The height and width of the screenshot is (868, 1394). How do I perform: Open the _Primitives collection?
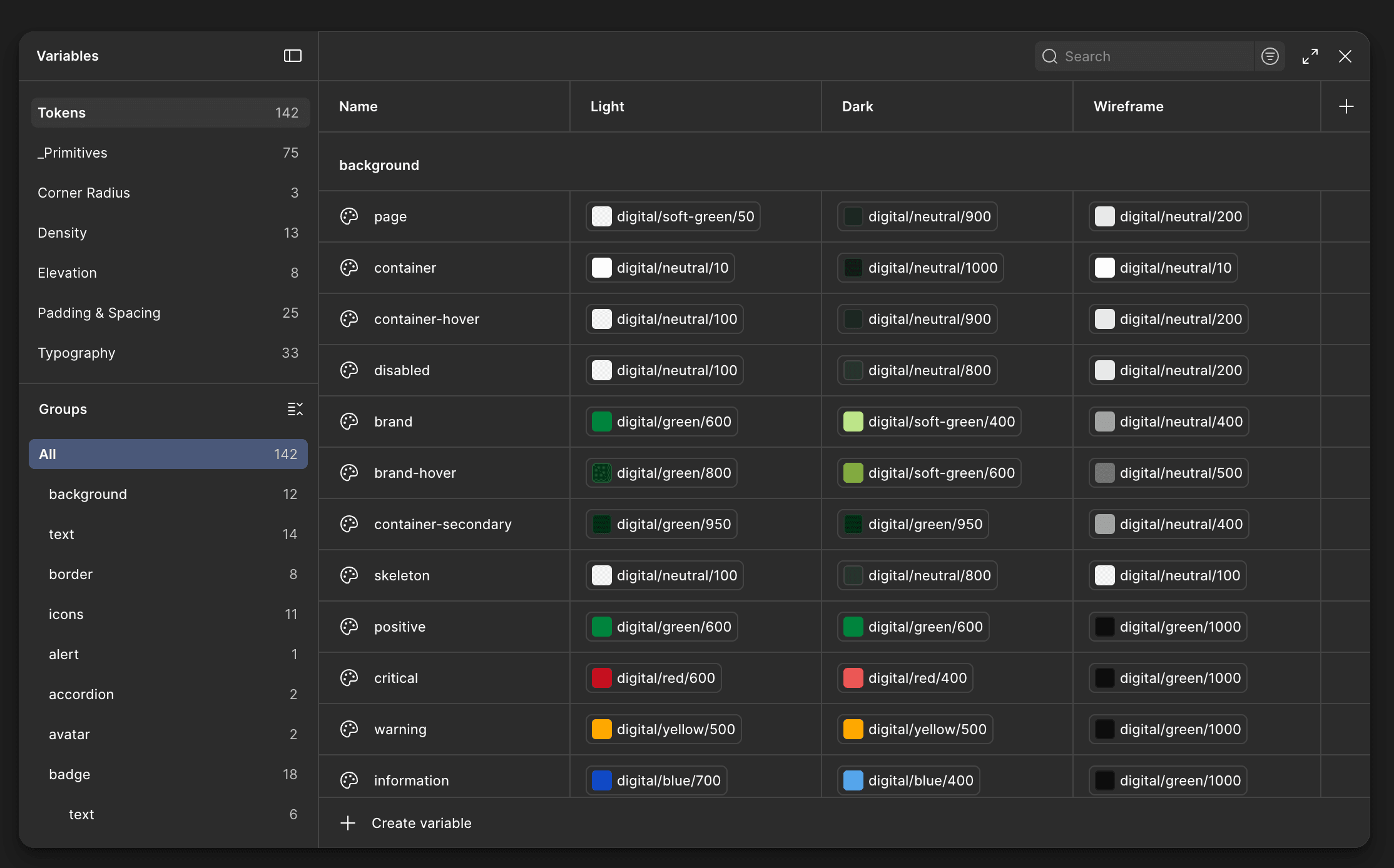click(x=170, y=153)
